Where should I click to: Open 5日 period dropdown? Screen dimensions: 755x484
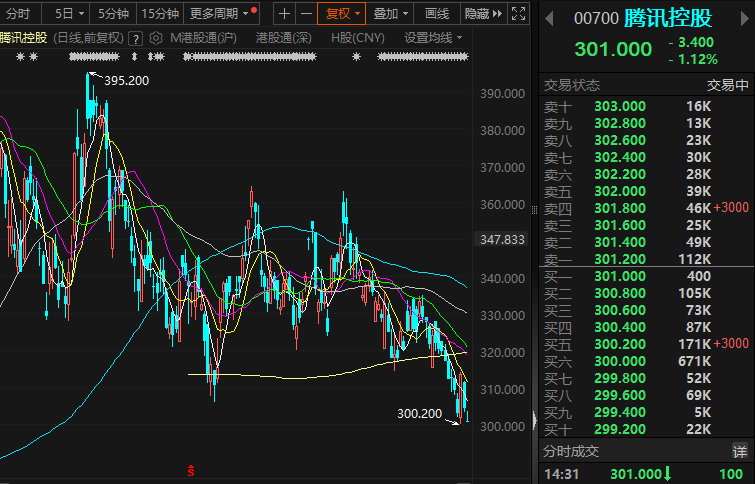coord(69,14)
